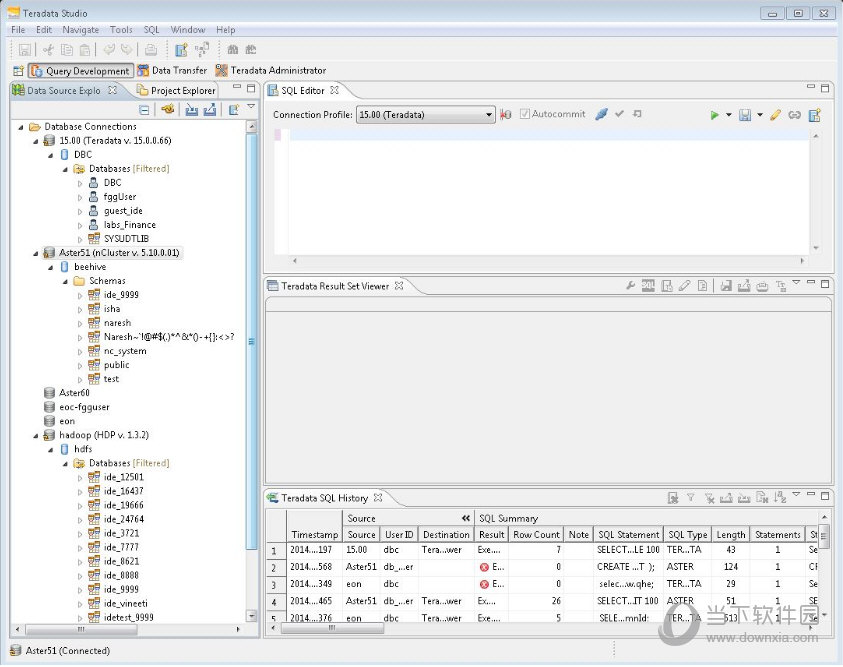
Task: Switch to the Project Explorer tab
Action: tap(176, 90)
